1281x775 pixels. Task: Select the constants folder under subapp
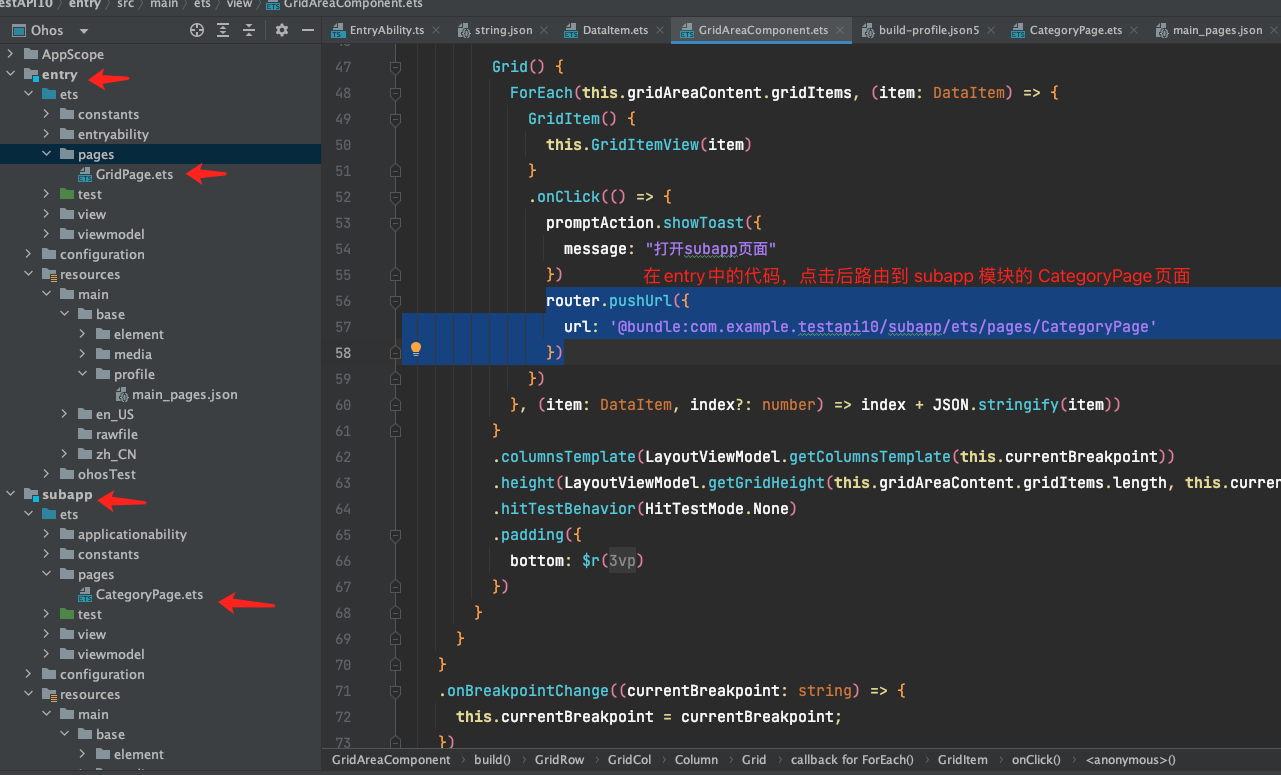pos(108,554)
